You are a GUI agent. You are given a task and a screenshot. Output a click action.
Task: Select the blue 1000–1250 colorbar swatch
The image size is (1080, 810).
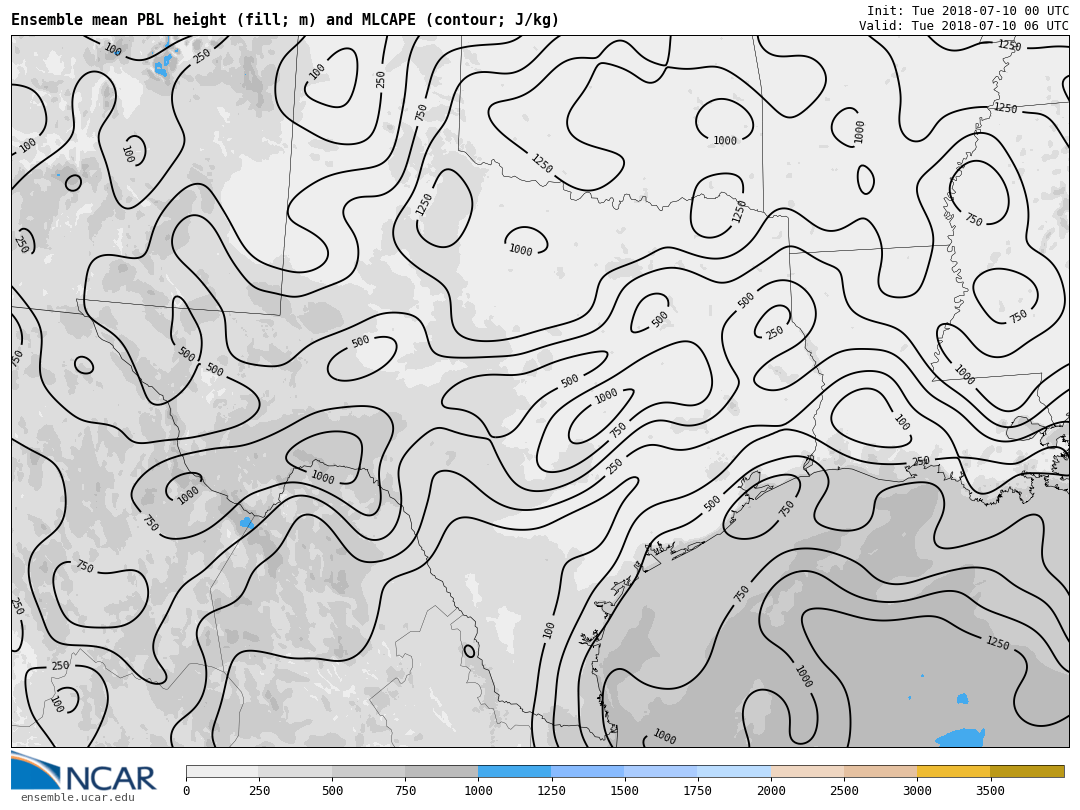[x=514, y=771]
